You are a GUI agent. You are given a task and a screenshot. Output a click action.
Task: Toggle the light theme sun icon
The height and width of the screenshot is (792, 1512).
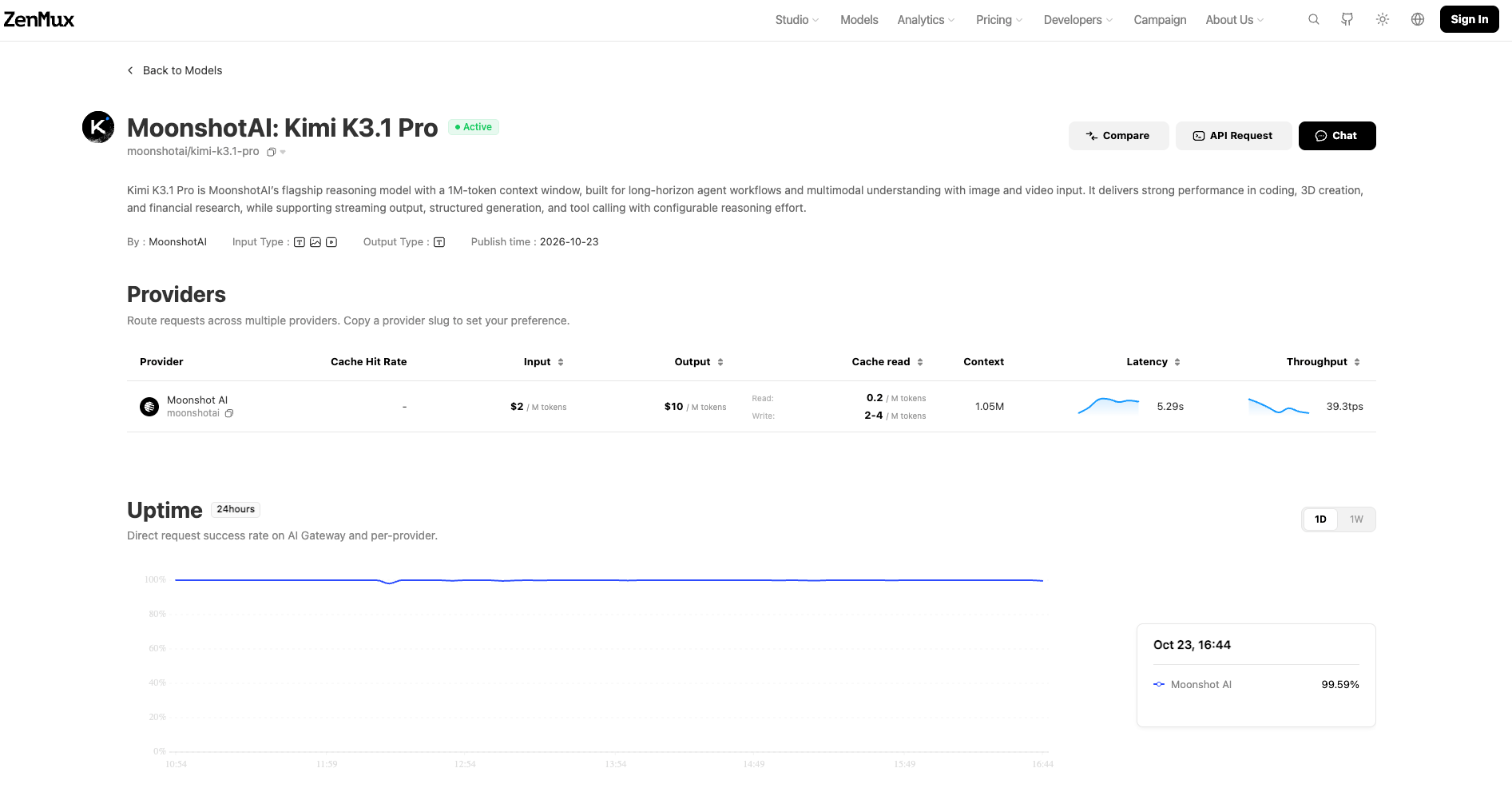(x=1383, y=19)
